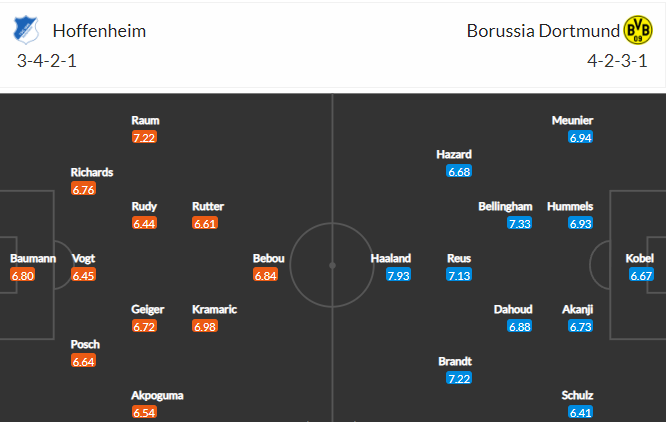Click Reus's 7.13 rating badge
This screenshot has height=422, width=666.
pos(459,276)
